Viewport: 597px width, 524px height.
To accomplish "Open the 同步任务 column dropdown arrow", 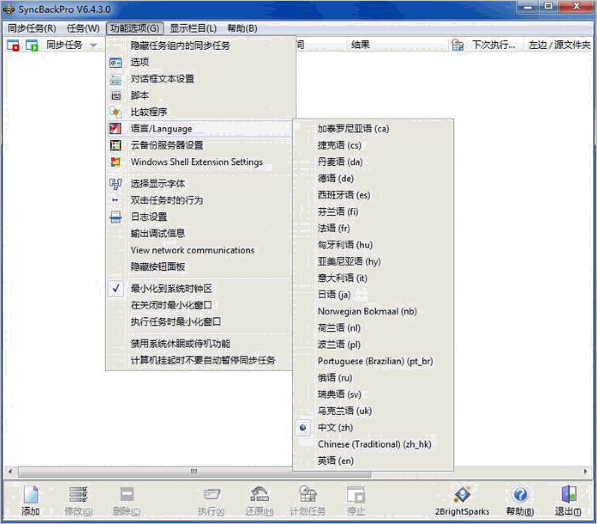I will (93, 46).
